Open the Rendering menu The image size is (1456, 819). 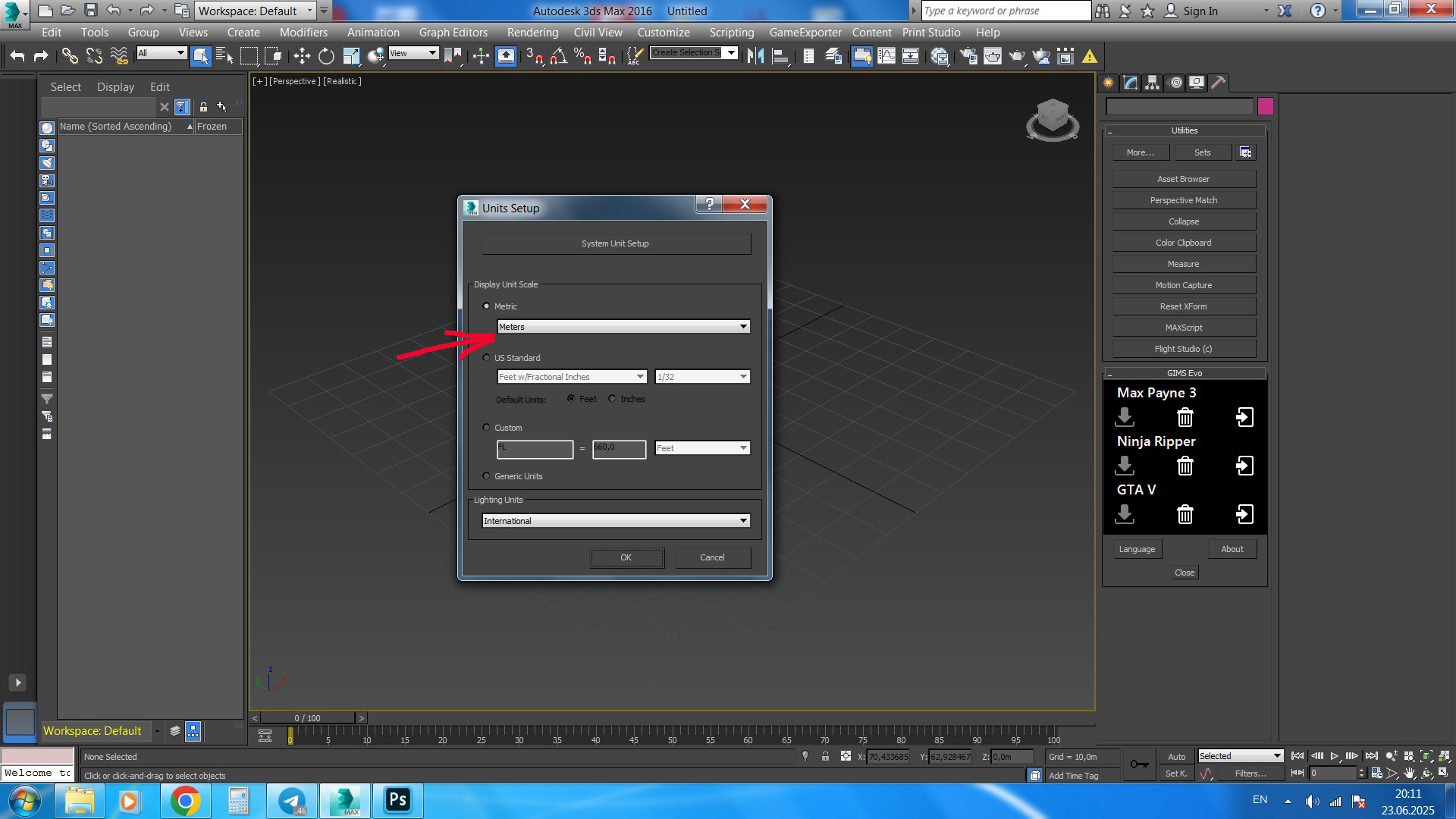point(532,33)
